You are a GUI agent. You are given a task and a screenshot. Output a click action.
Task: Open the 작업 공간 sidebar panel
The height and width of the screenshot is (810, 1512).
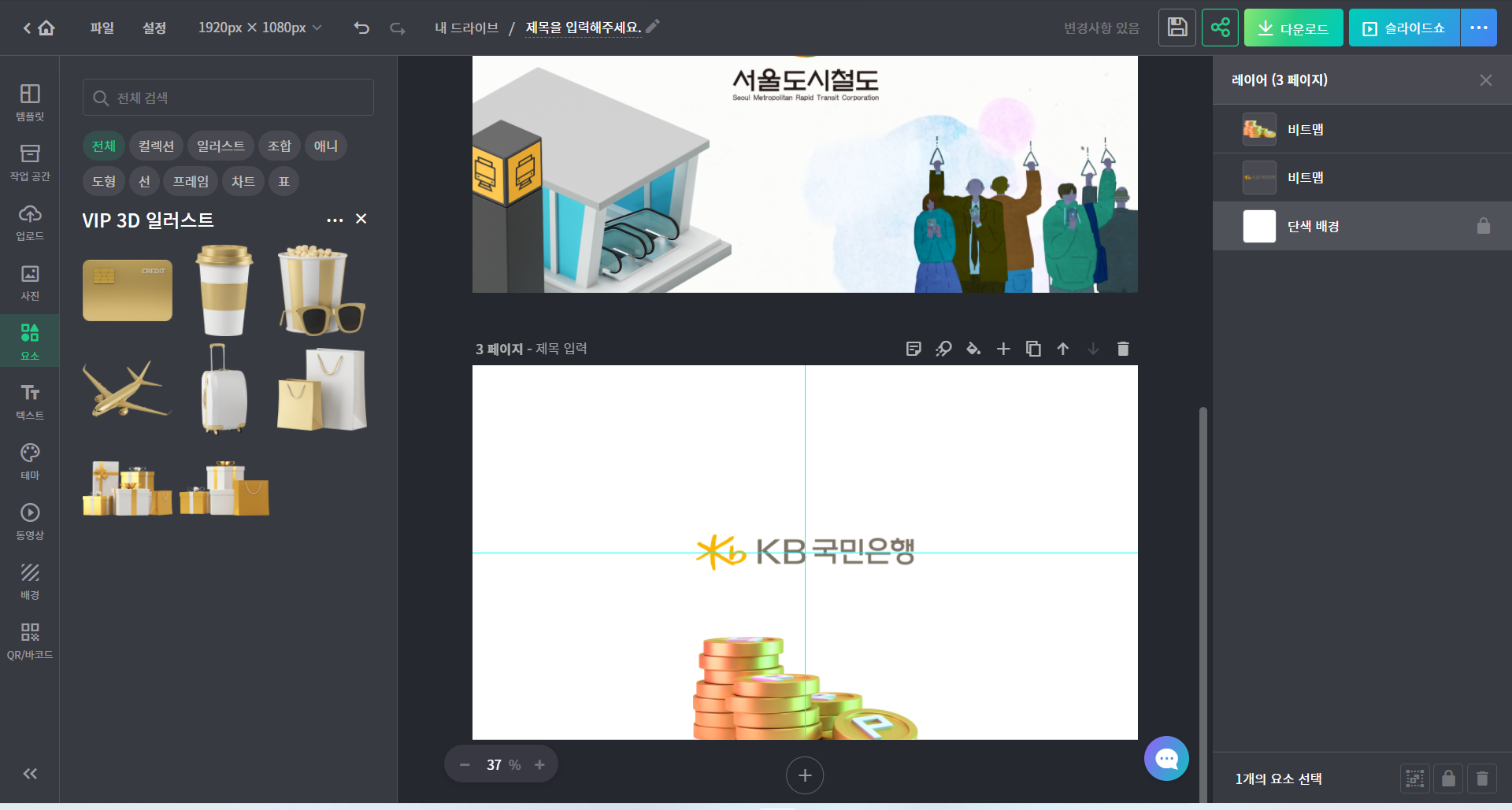[x=30, y=163]
